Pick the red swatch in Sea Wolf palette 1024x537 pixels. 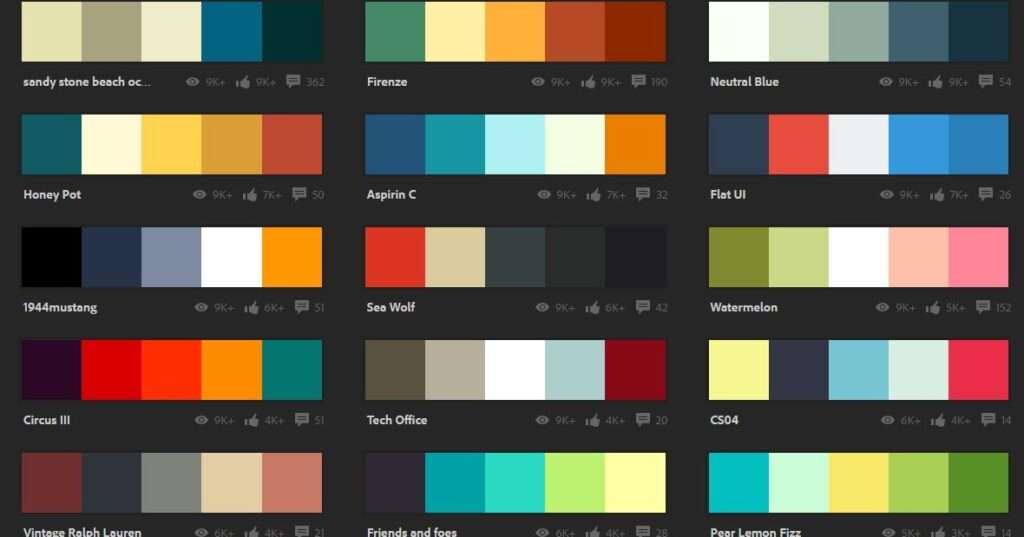point(395,257)
